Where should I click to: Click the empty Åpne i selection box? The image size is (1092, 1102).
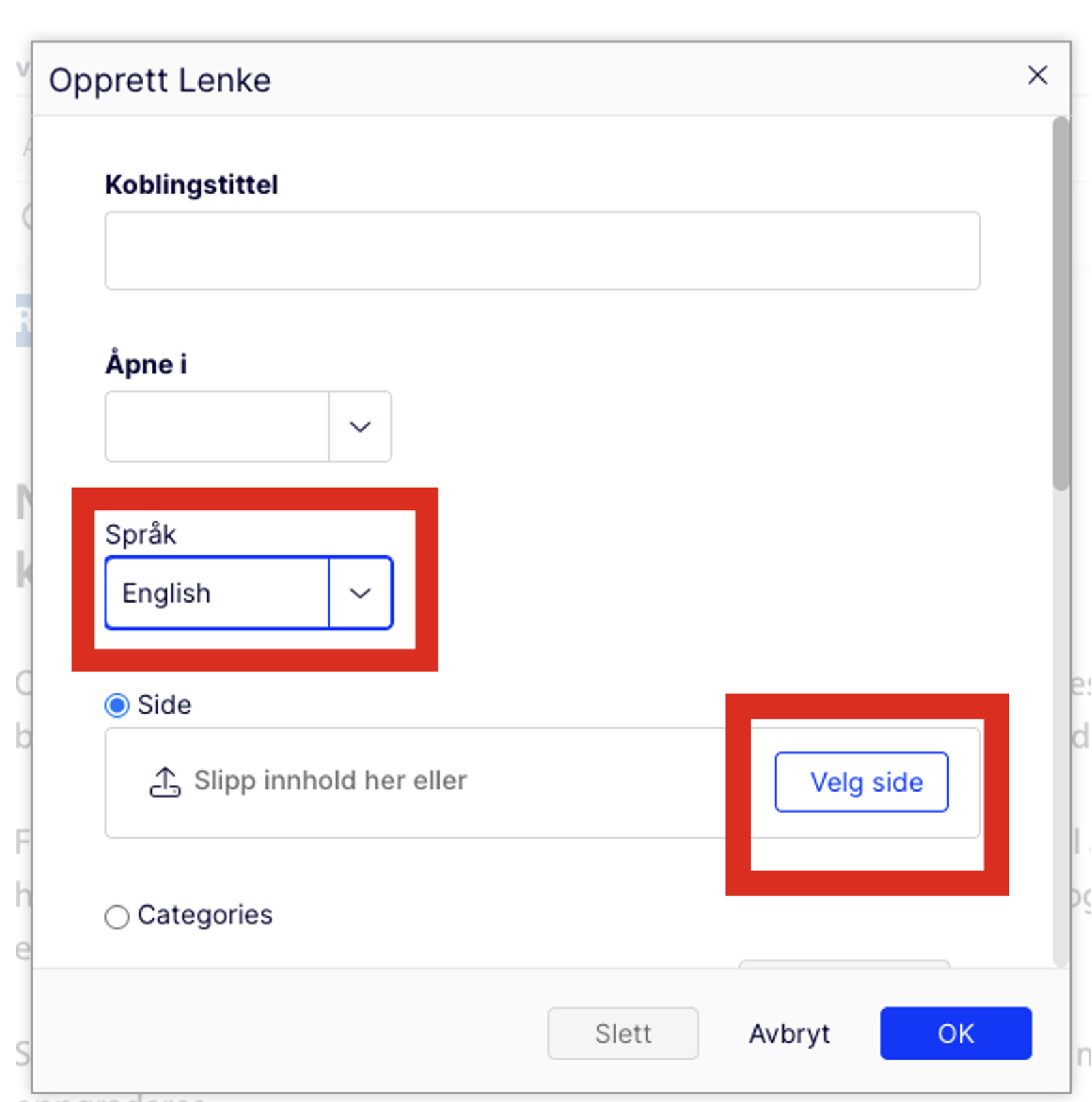217,426
